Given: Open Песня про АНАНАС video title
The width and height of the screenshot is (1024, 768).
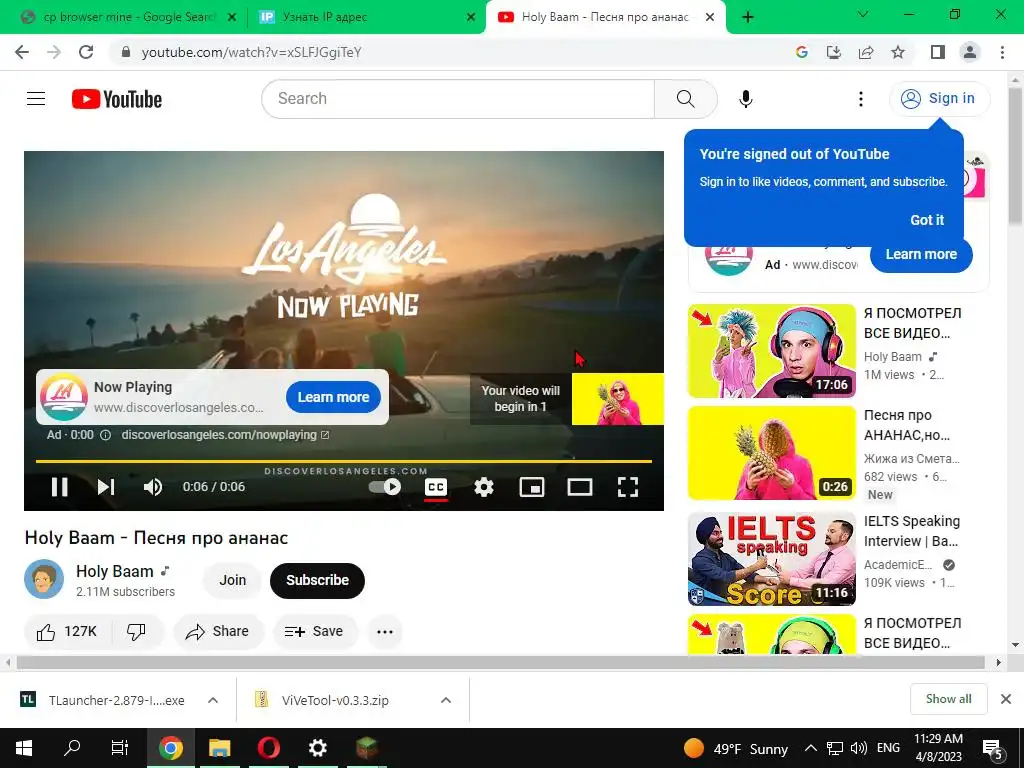Looking at the screenshot, I should pyautogui.click(x=906, y=425).
